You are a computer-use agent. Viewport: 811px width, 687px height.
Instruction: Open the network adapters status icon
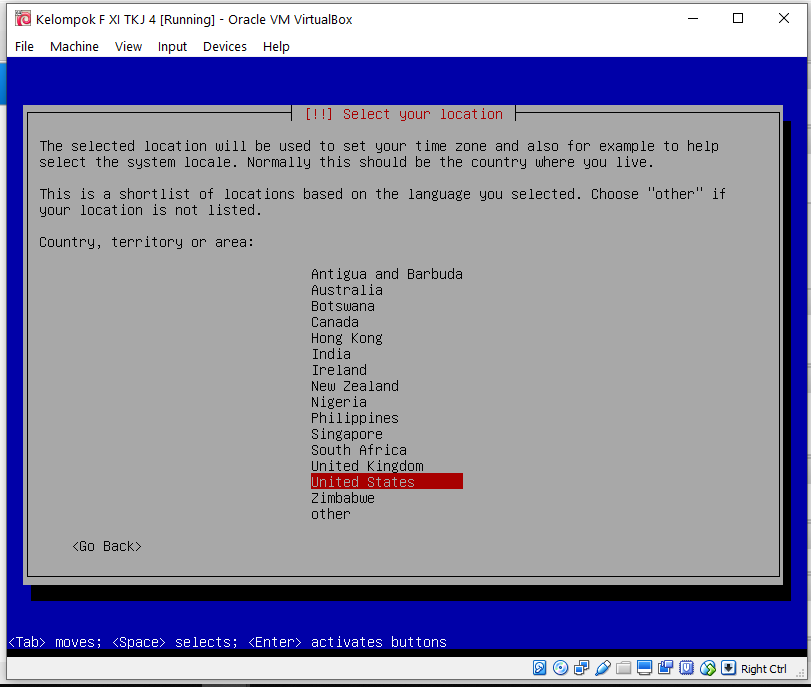[581, 668]
